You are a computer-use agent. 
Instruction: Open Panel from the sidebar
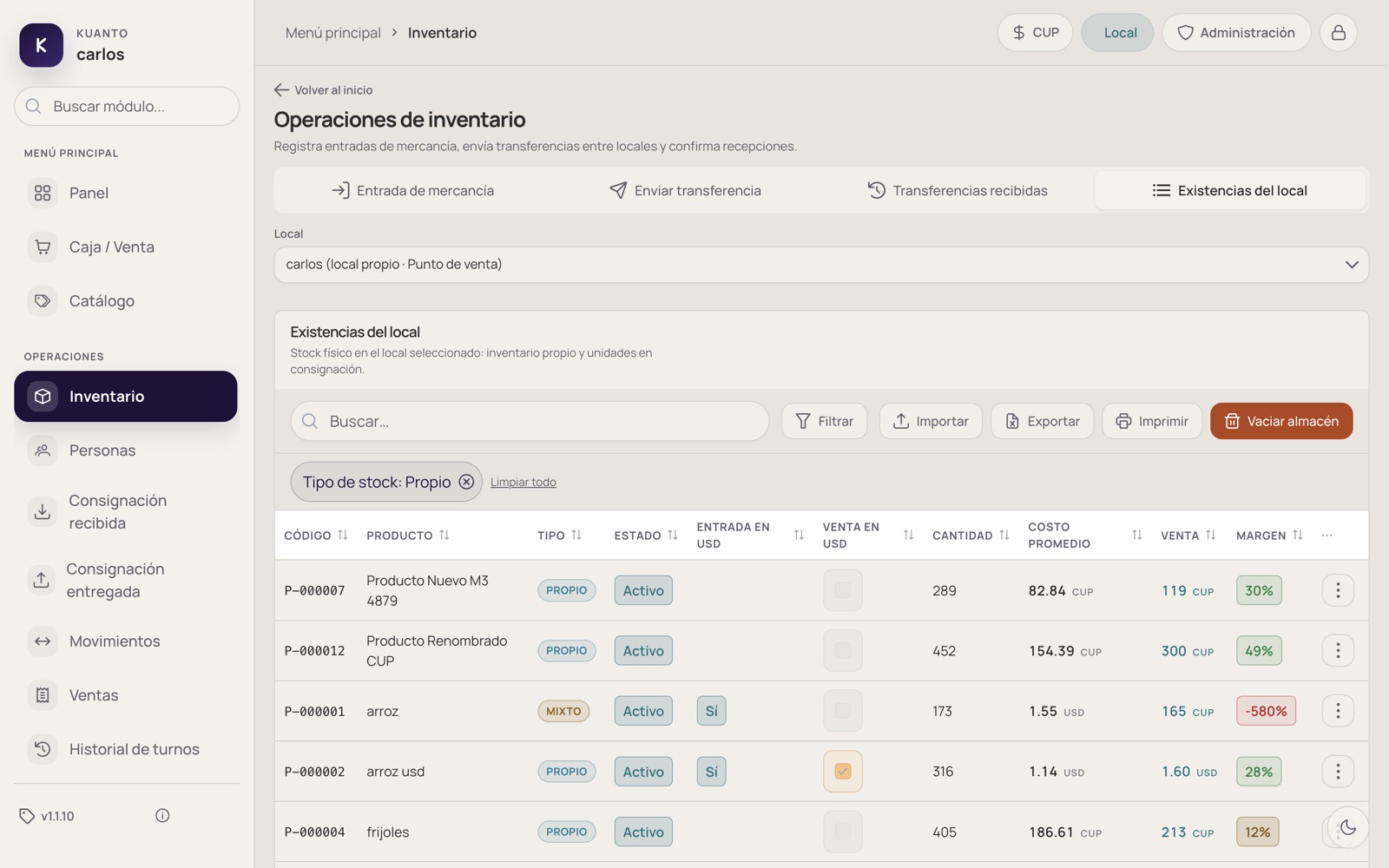(126, 193)
